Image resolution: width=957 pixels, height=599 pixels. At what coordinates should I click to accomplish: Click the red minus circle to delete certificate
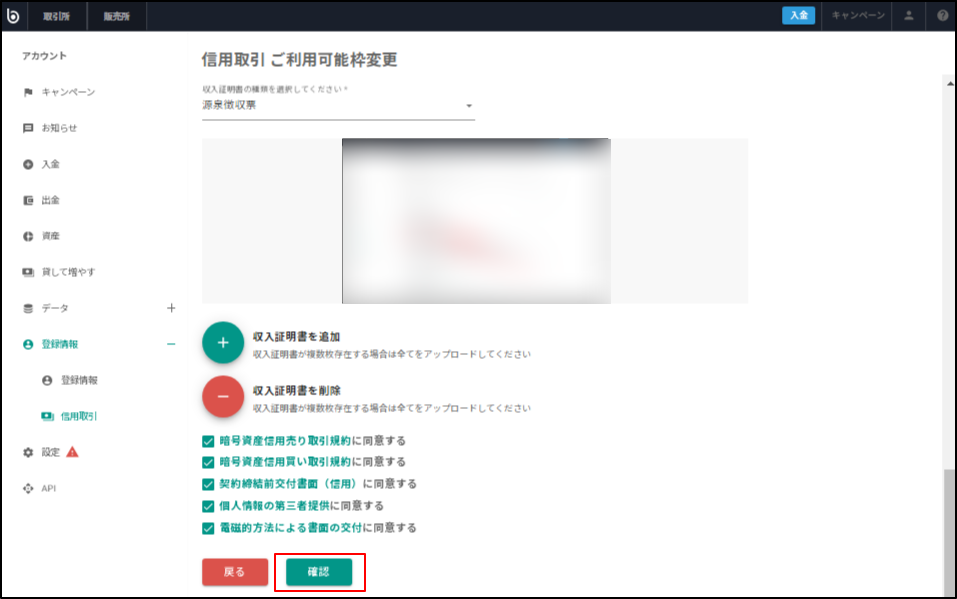click(223, 397)
